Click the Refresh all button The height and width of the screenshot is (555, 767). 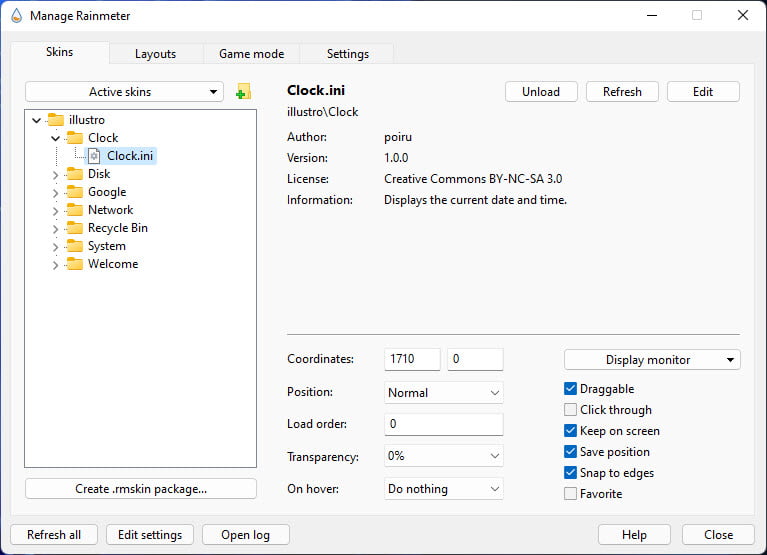[54, 534]
